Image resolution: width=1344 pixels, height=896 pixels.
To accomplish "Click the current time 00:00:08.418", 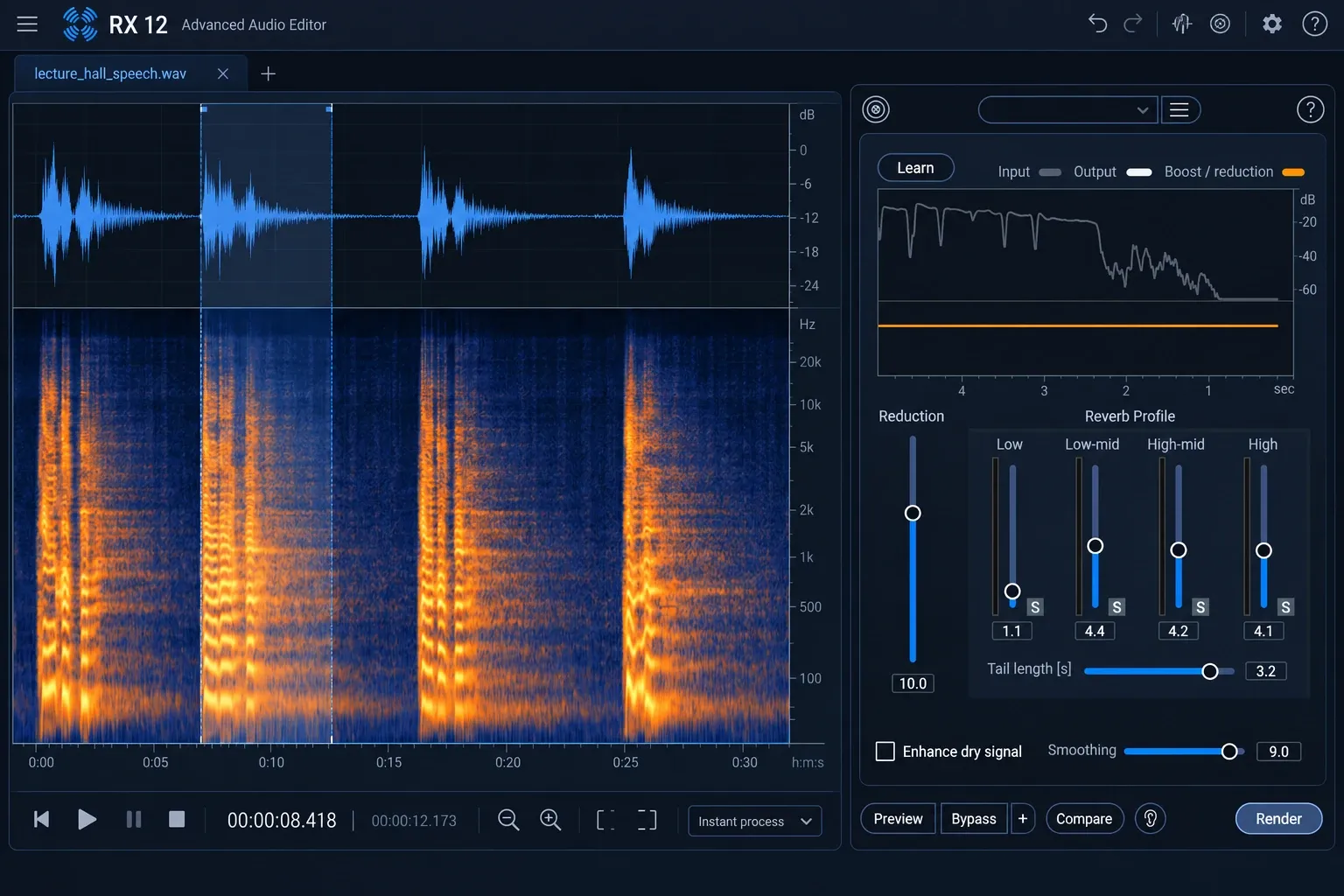I will (x=282, y=821).
